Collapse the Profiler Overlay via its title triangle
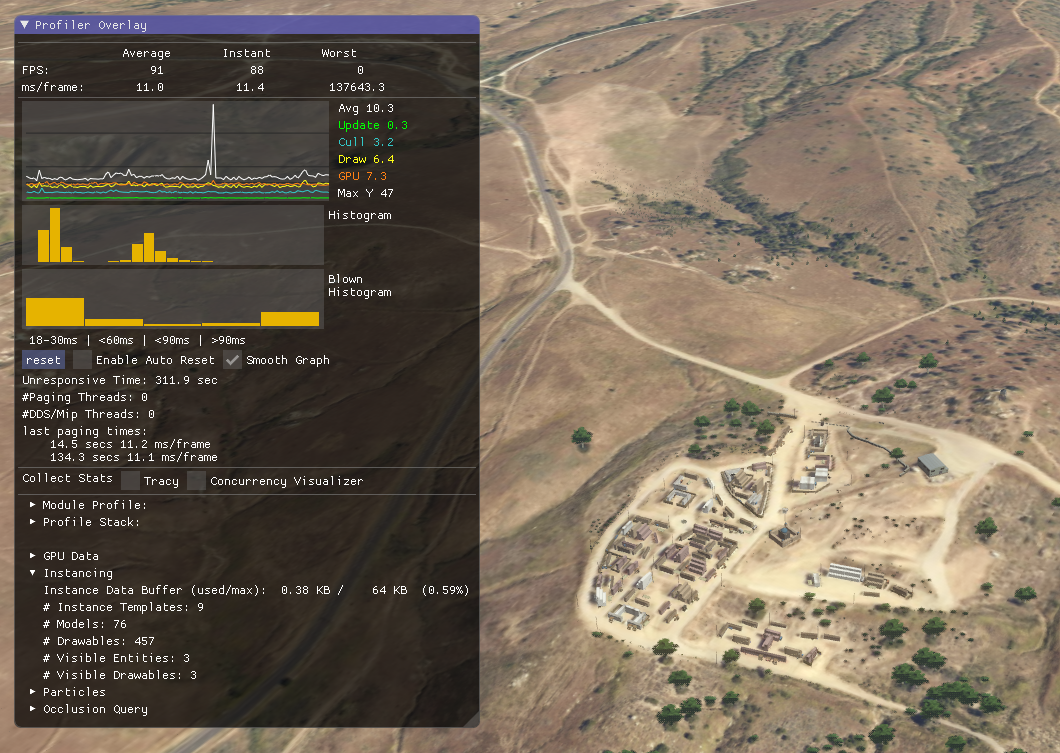 coord(24,25)
